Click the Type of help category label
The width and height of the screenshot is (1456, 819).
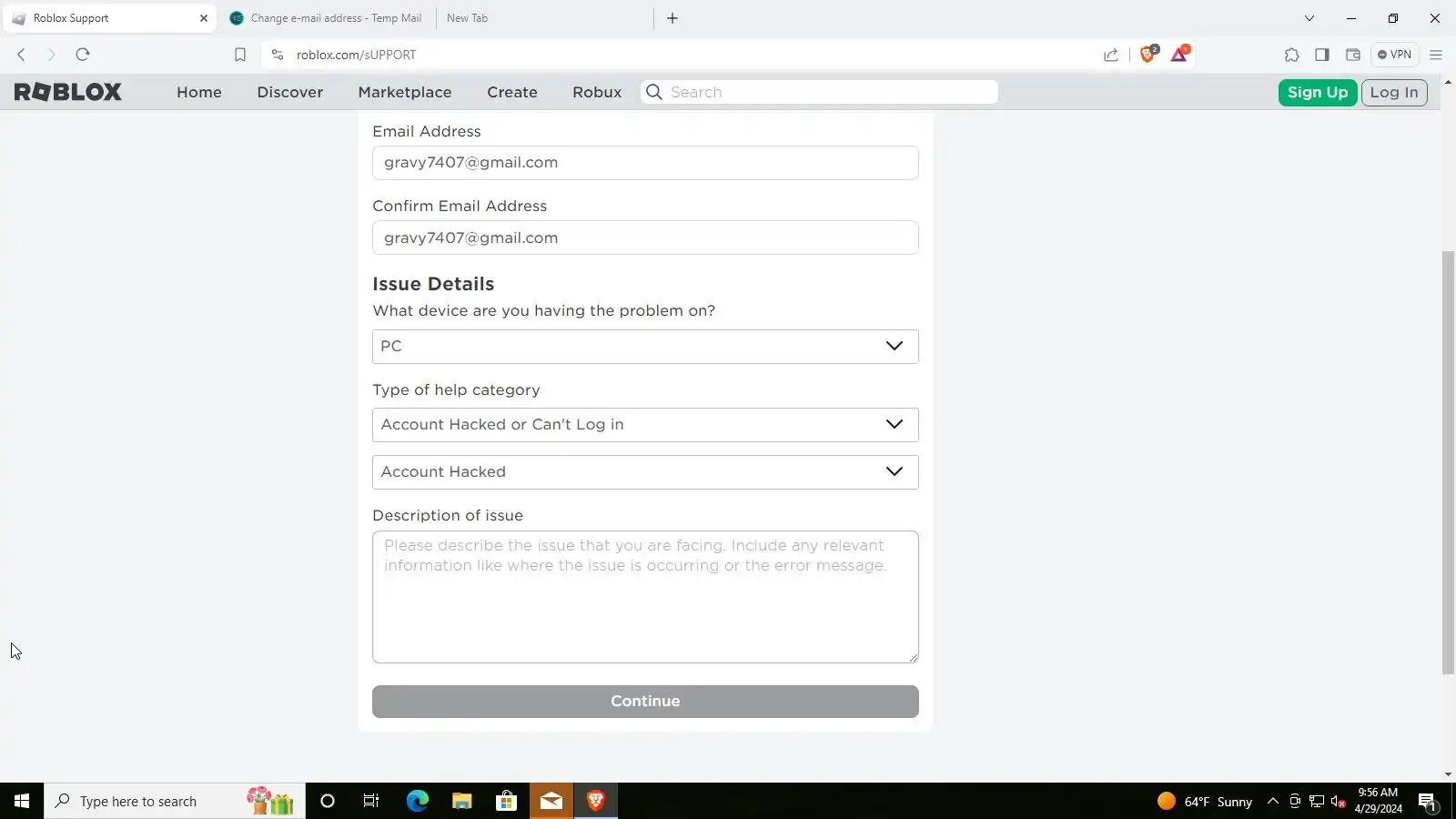coord(456,389)
